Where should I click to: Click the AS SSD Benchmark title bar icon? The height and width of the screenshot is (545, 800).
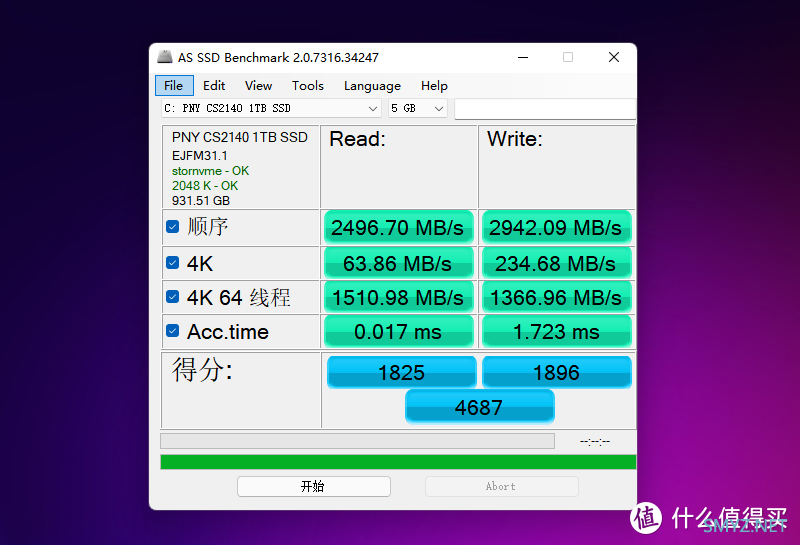[165, 57]
